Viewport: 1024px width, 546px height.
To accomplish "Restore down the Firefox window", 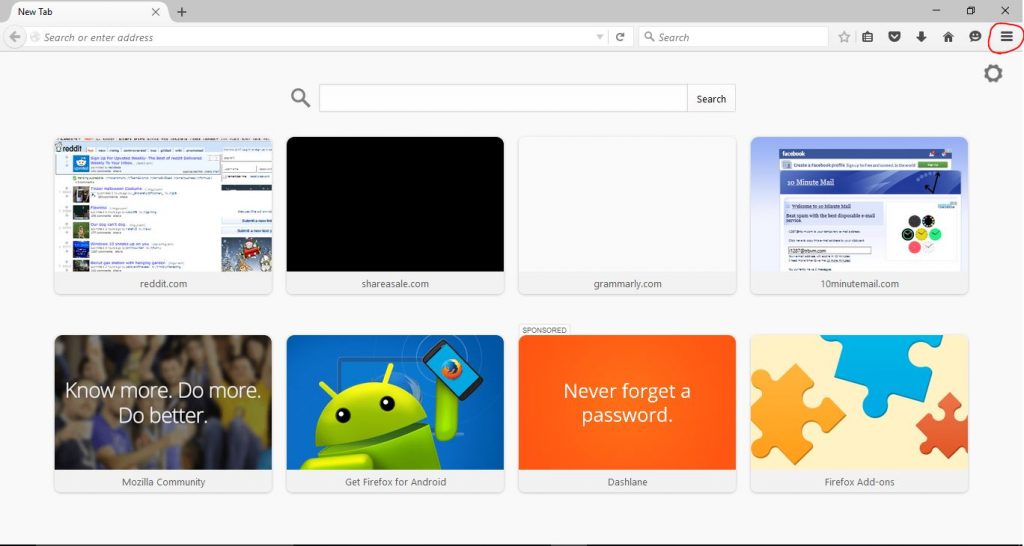I will [x=971, y=10].
